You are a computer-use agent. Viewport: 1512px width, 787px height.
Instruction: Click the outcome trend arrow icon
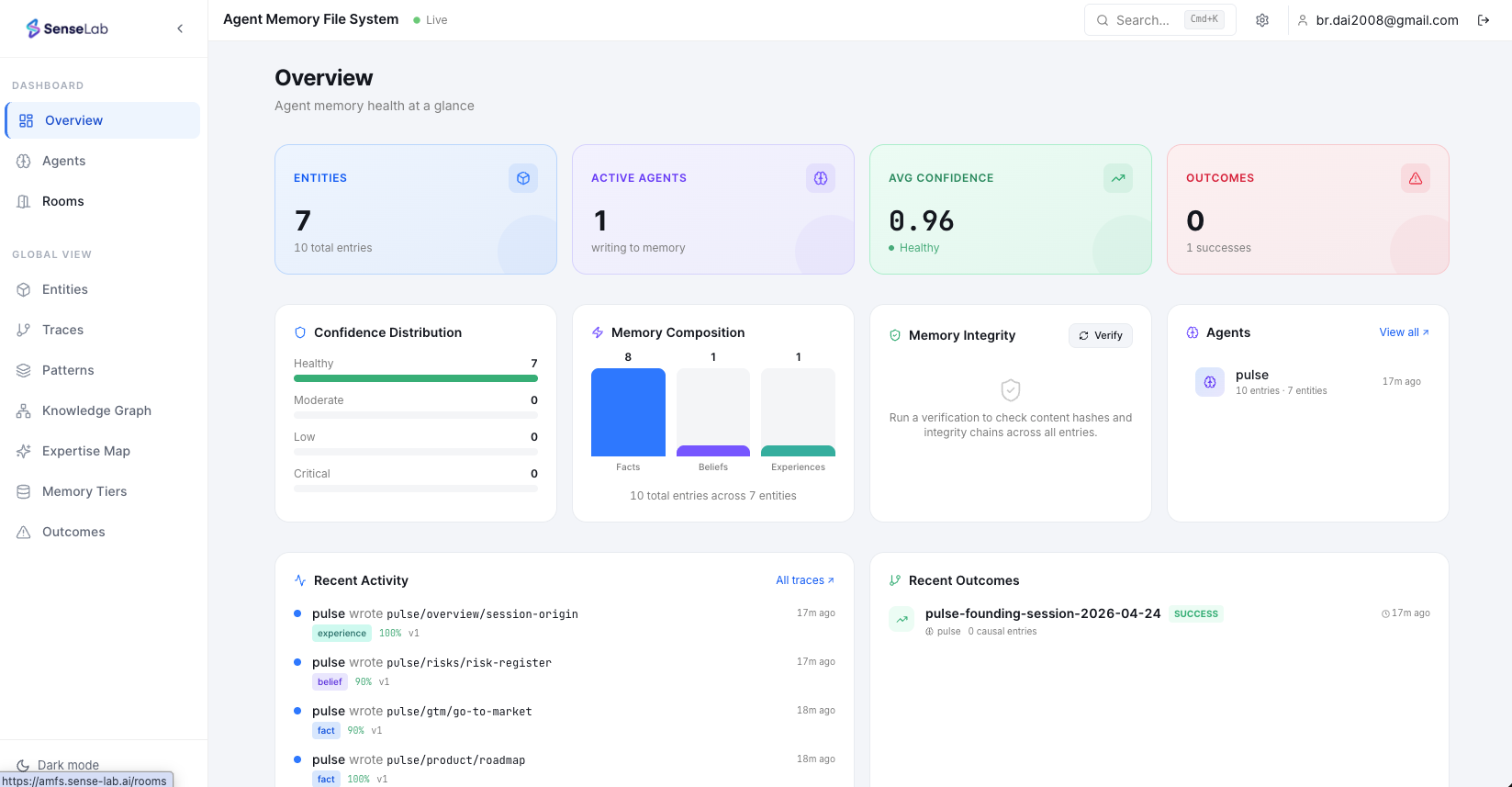coord(902,620)
